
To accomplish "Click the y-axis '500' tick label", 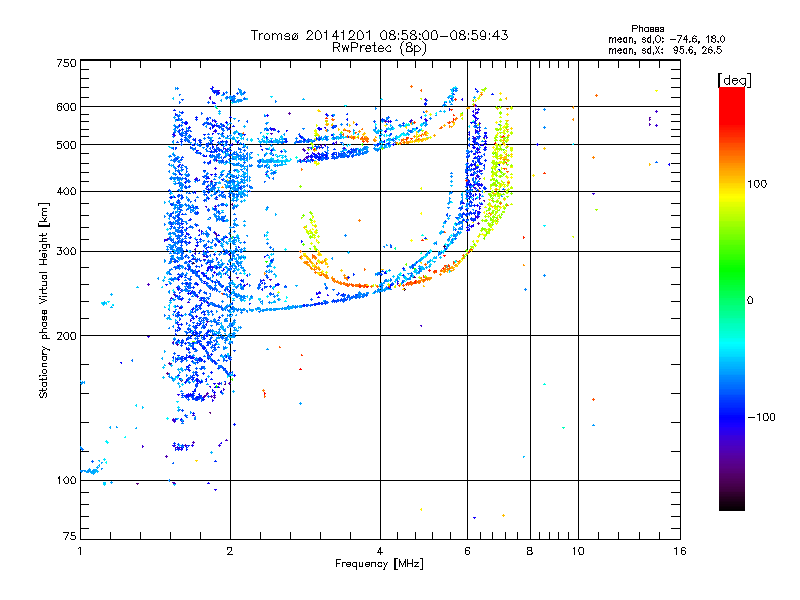I will coord(67,145).
